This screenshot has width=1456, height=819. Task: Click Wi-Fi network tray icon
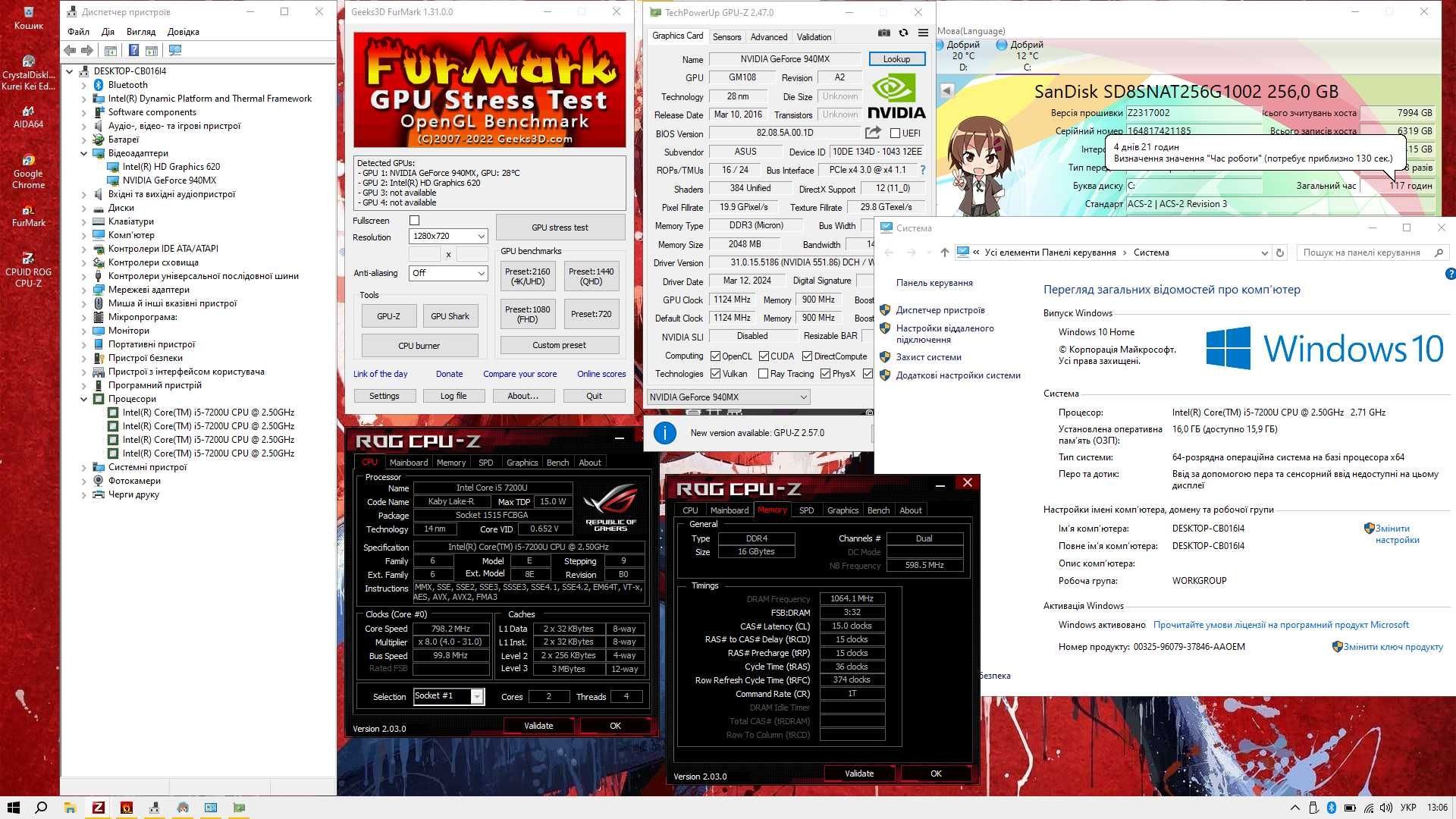(1368, 808)
